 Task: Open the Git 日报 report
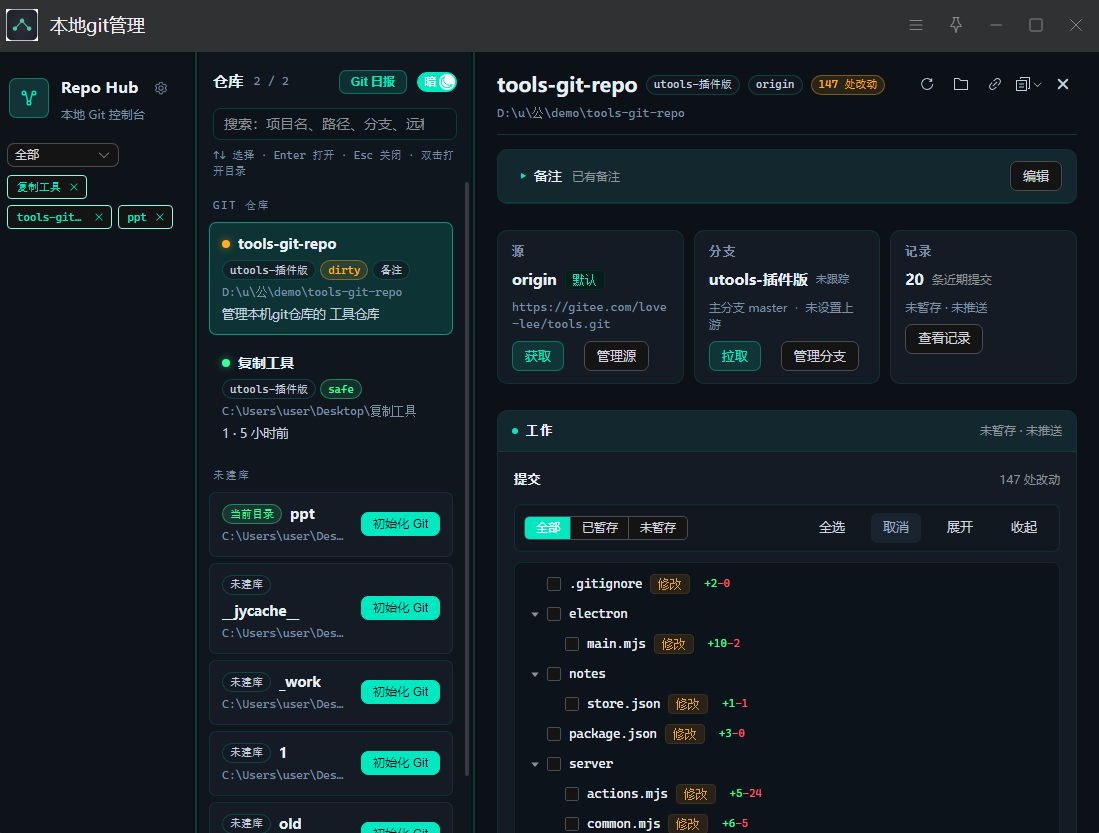(373, 82)
